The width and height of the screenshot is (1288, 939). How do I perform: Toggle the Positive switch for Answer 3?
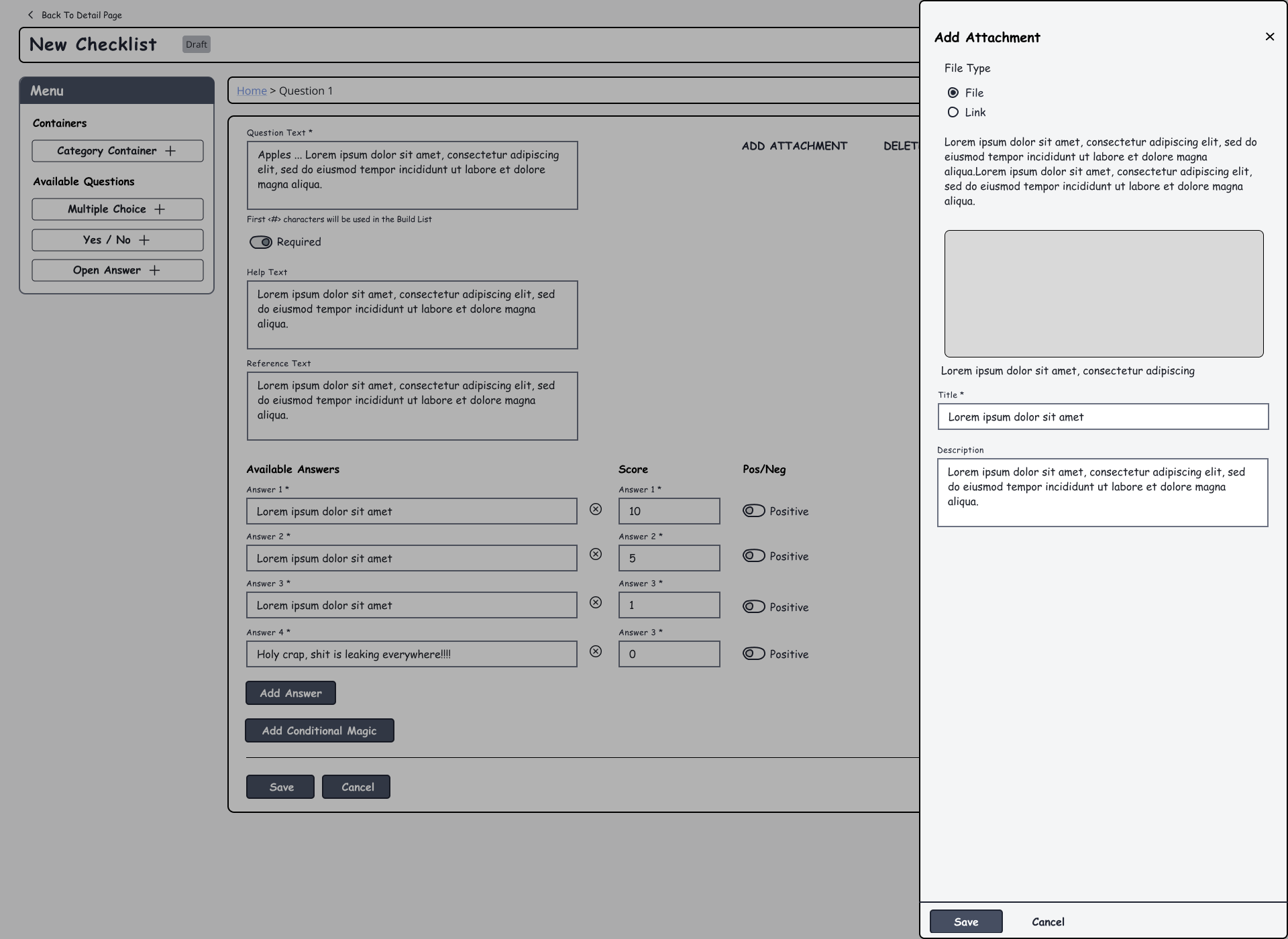754,606
